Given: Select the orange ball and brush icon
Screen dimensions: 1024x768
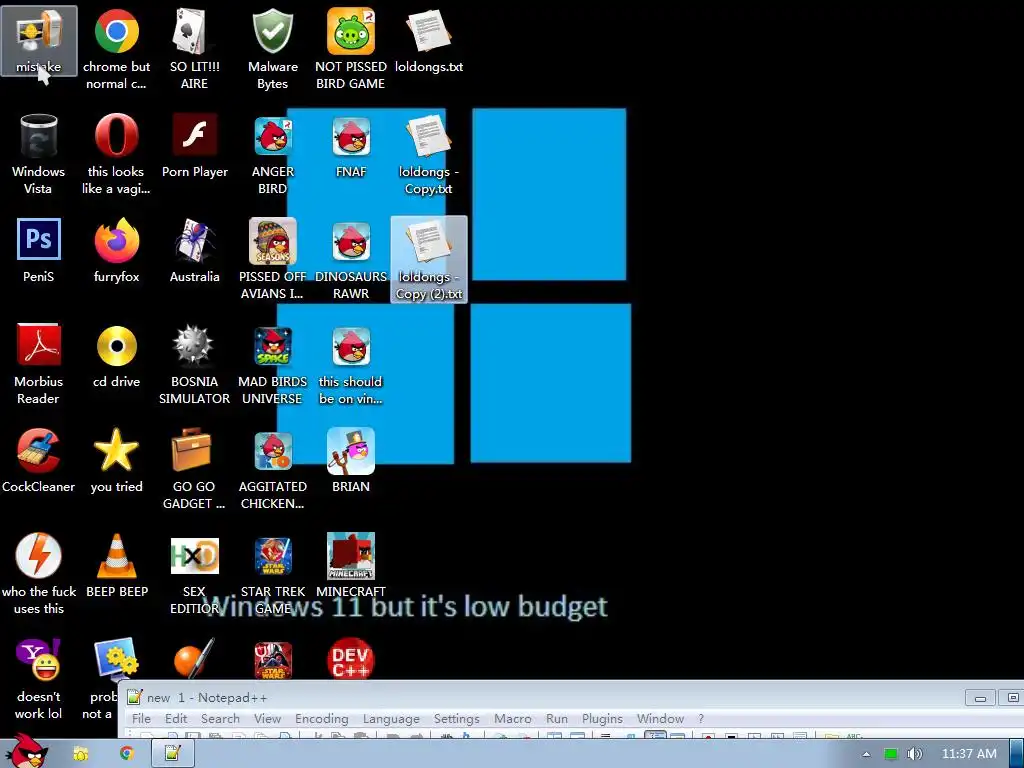Looking at the screenshot, I should [194, 658].
